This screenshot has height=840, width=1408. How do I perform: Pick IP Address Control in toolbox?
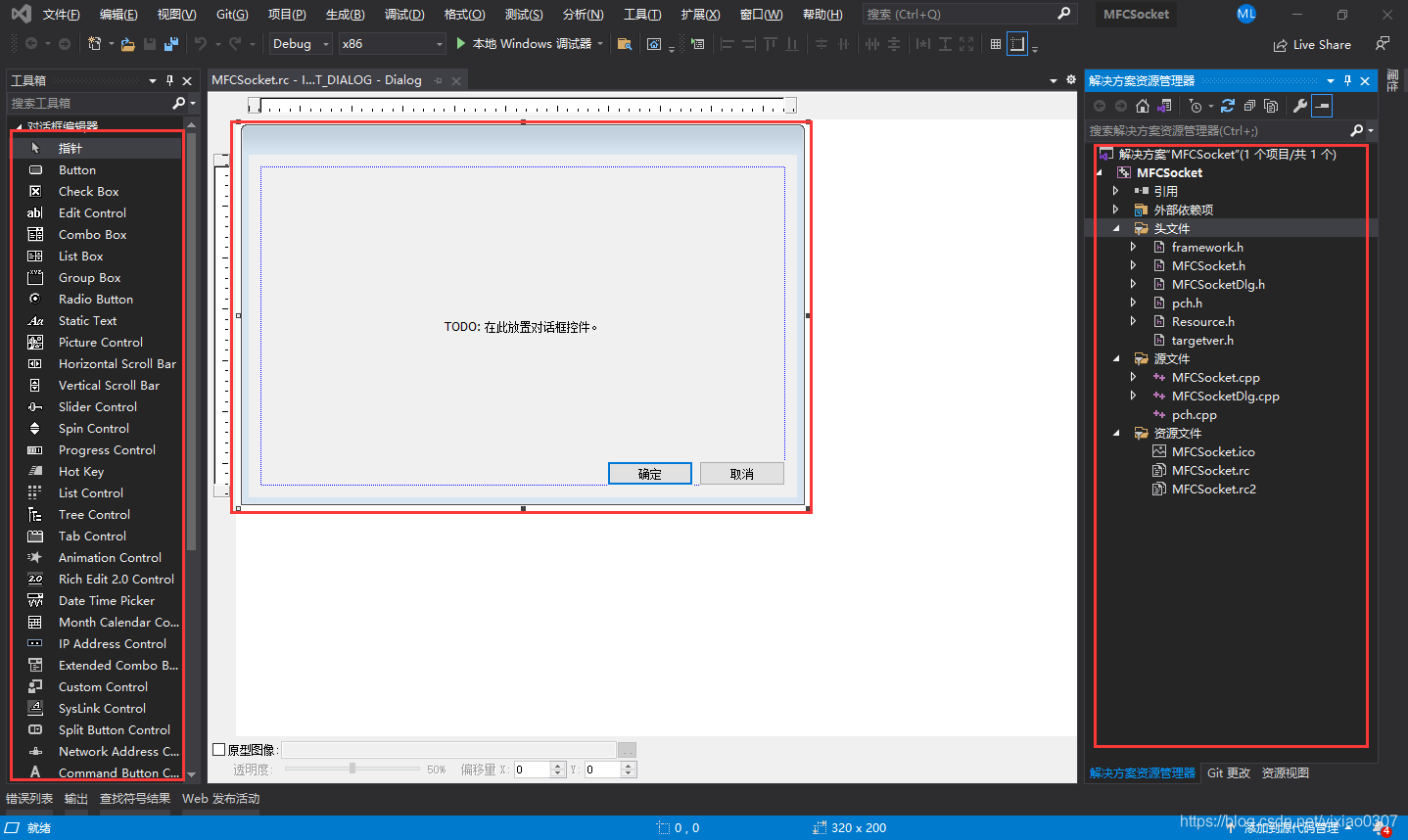pyautogui.click(x=96, y=643)
